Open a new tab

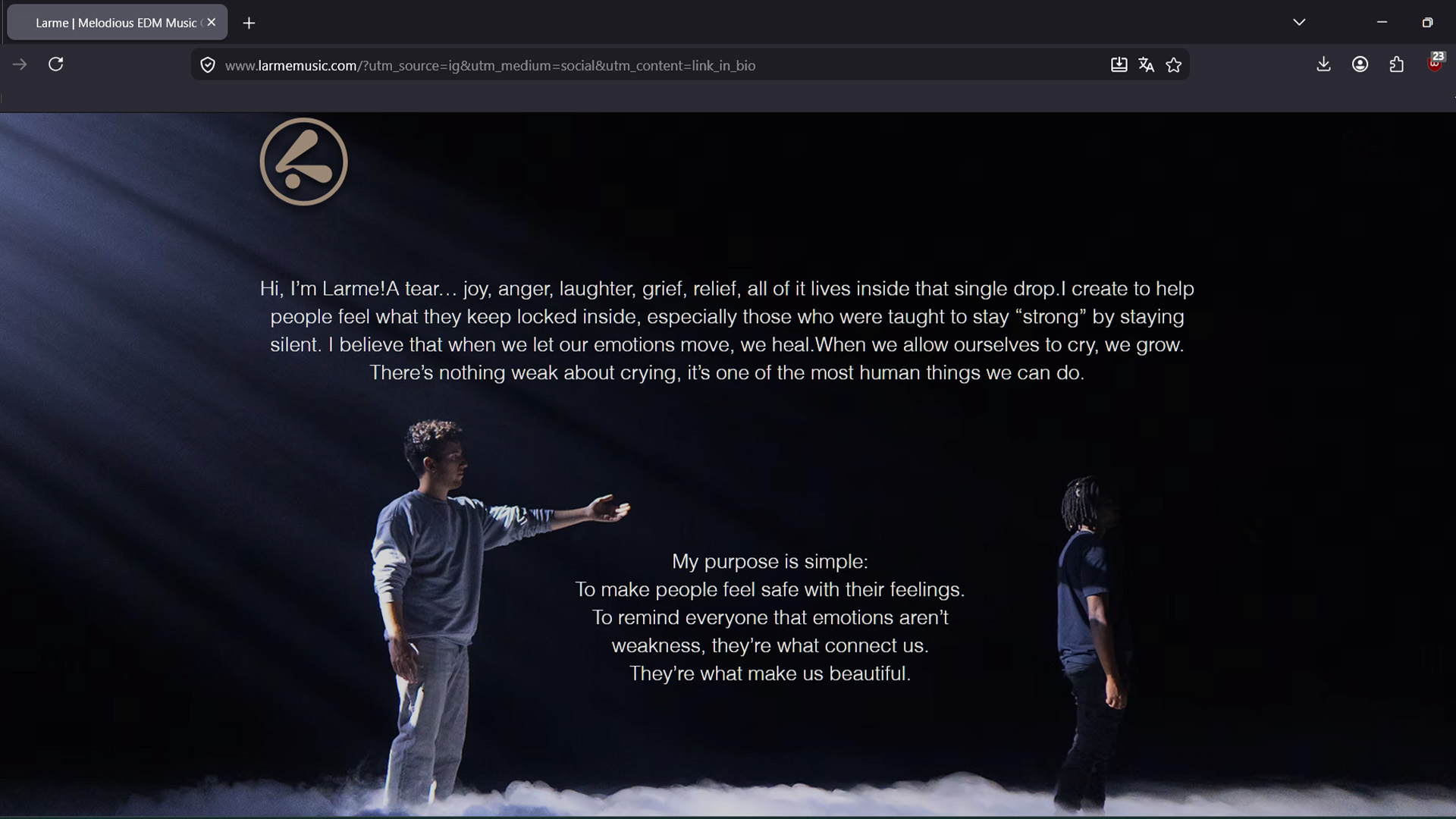(x=249, y=23)
